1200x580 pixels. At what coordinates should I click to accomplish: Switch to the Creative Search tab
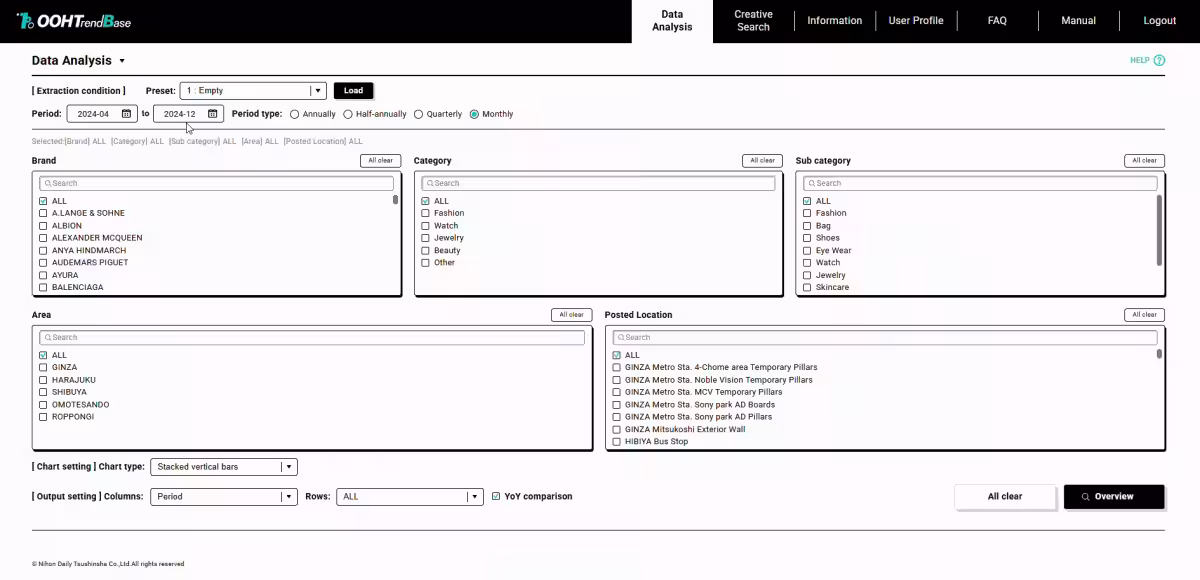pyautogui.click(x=753, y=21)
